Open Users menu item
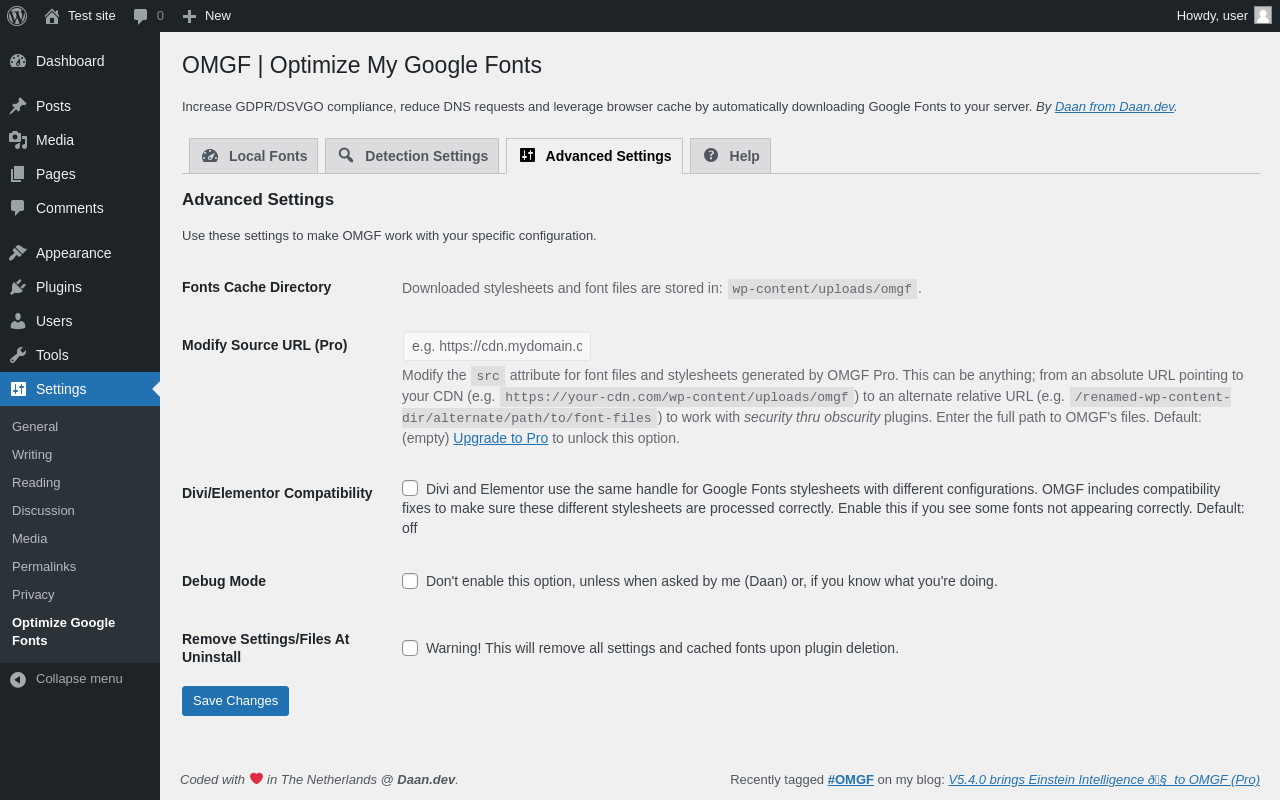The image size is (1280, 800). pyautogui.click(x=80, y=321)
